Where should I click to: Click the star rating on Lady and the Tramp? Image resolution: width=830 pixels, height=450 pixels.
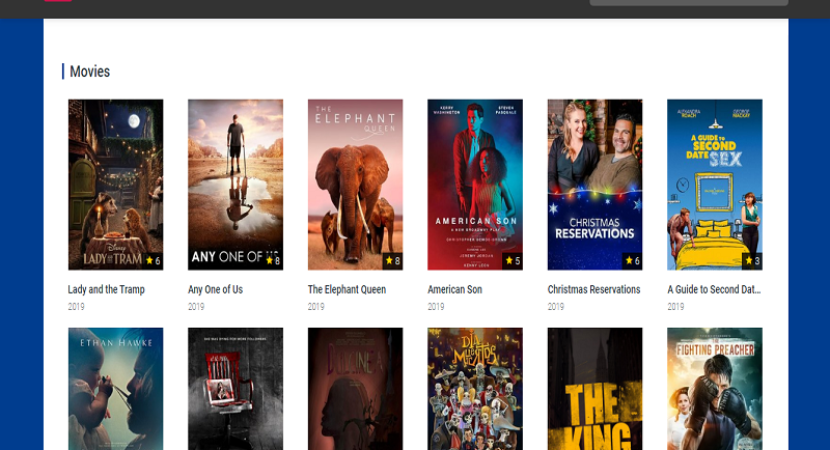click(x=153, y=260)
